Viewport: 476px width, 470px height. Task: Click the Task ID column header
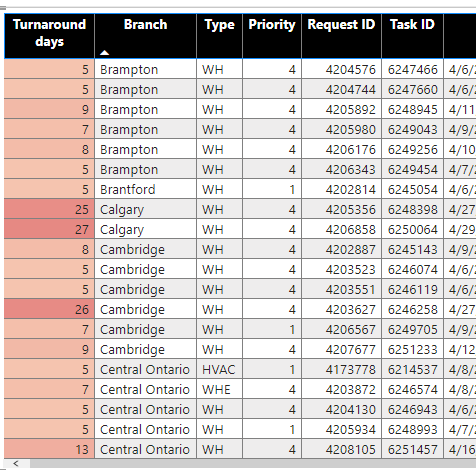tap(413, 36)
